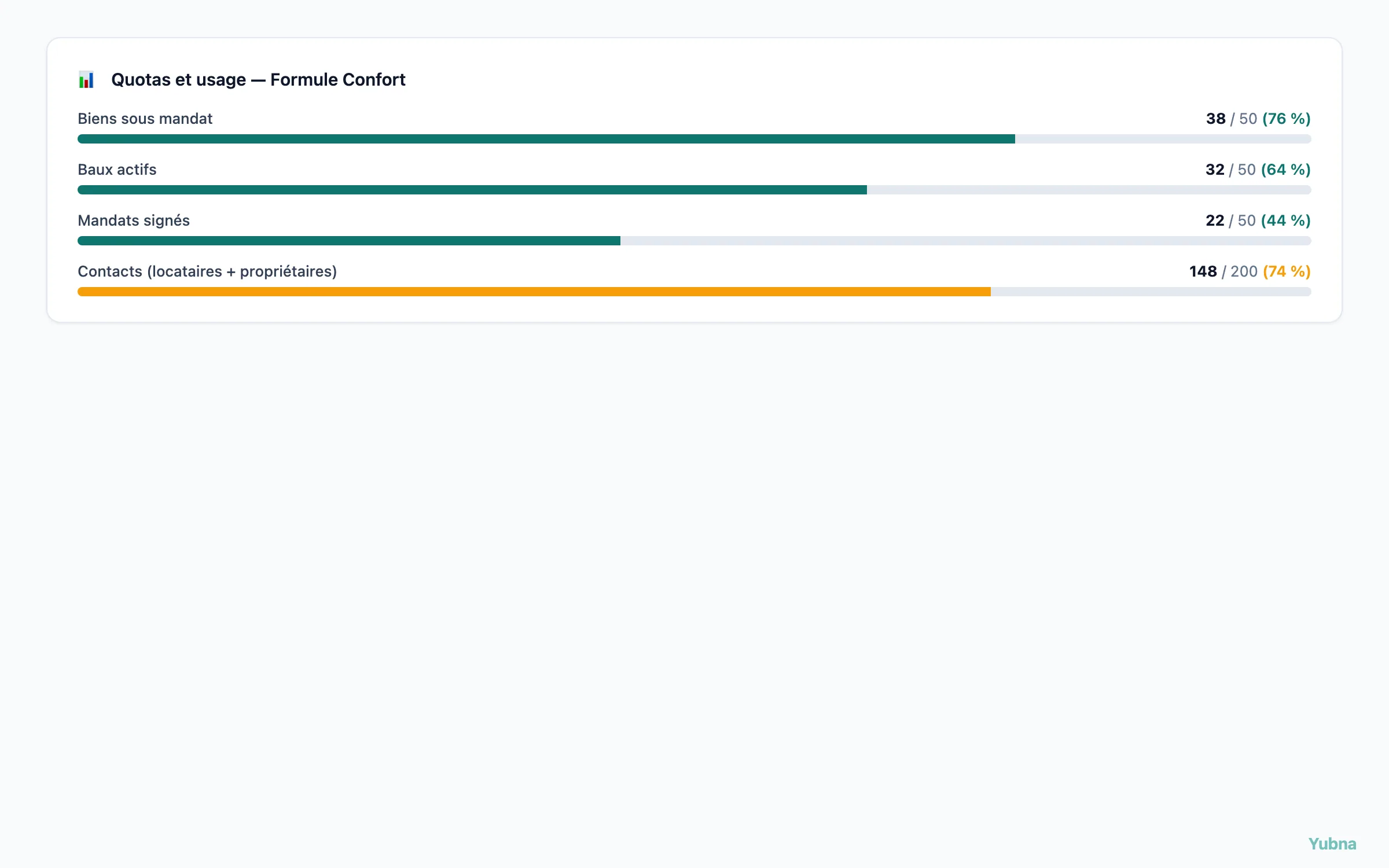The image size is (1389, 868).
Task: Click the 22 / 50 (44 %) value
Action: pyautogui.click(x=1258, y=220)
